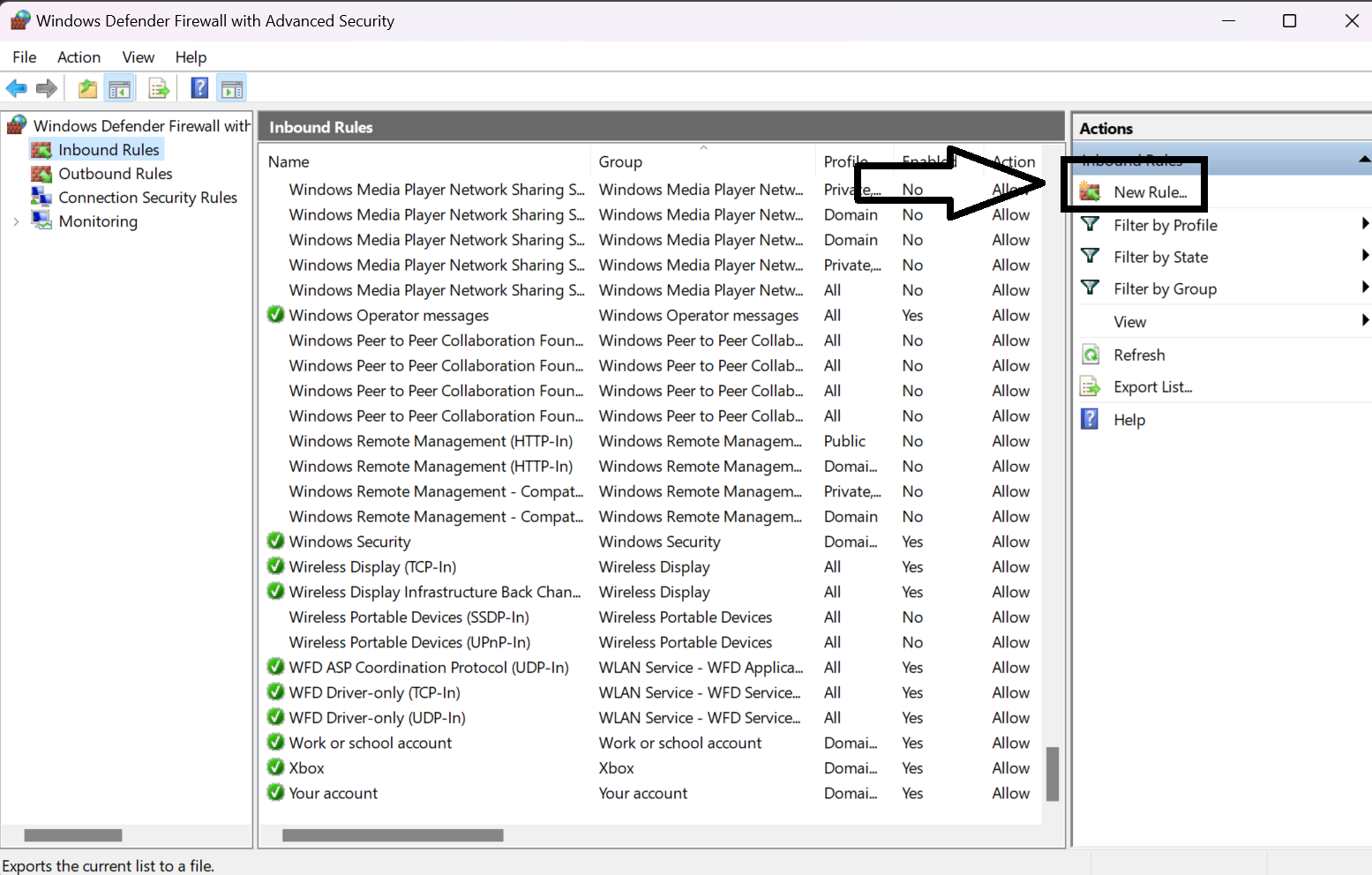Click Refresh action link
This screenshot has width=1372, height=875.
(x=1139, y=355)
